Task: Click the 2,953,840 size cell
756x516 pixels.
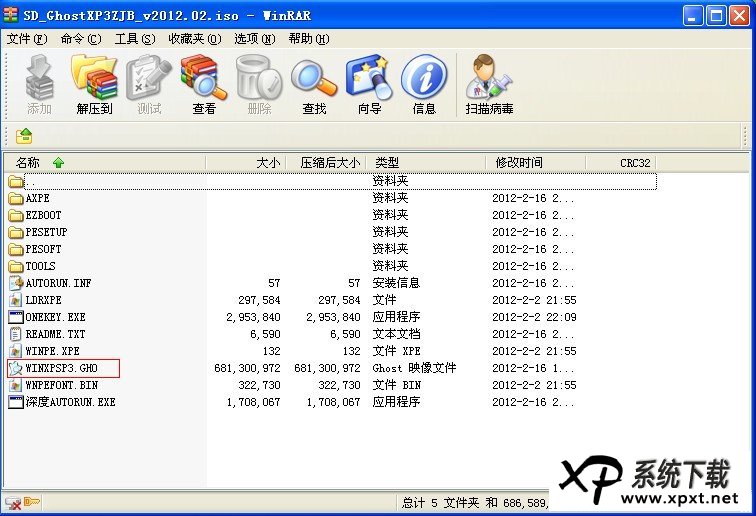Action: tap(253, 317)
